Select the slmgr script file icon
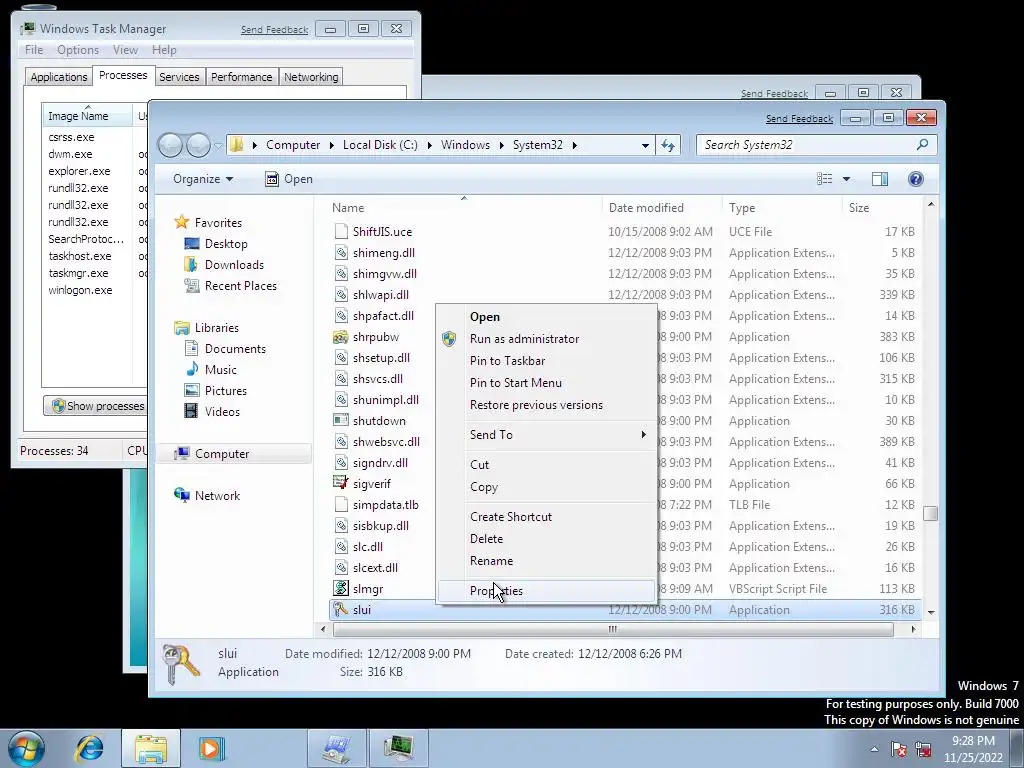Screen dimensions: 1024x768 point(340,588)
